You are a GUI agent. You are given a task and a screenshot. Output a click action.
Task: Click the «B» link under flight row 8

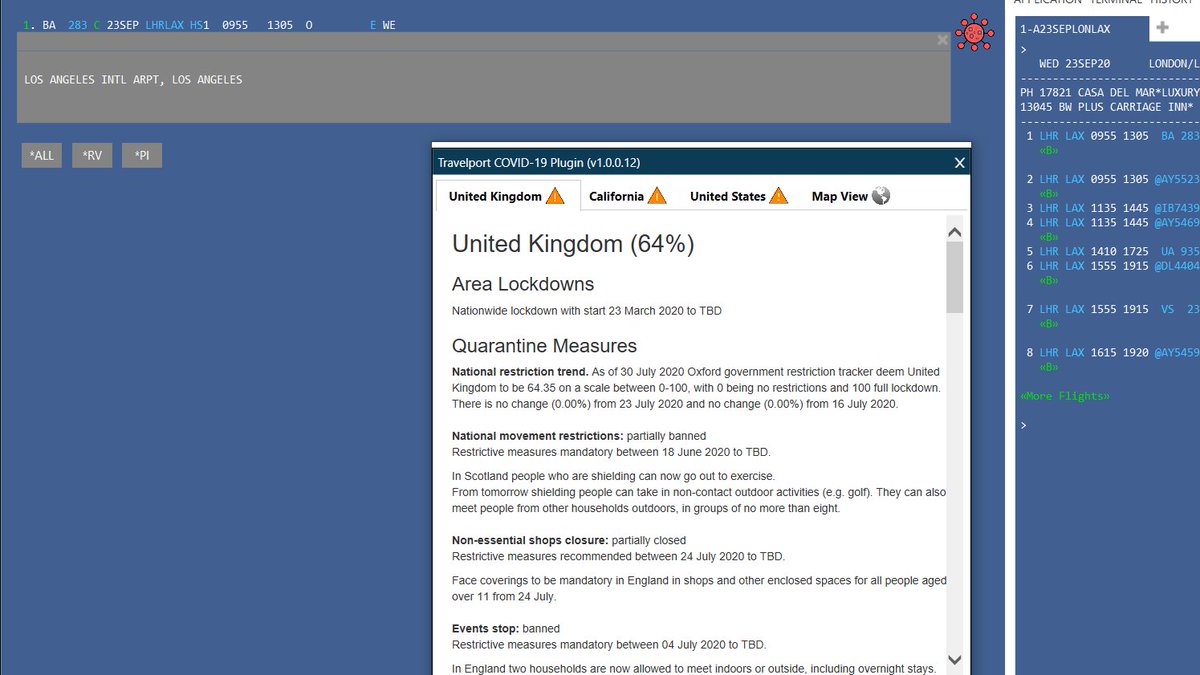click(1048, 367)
